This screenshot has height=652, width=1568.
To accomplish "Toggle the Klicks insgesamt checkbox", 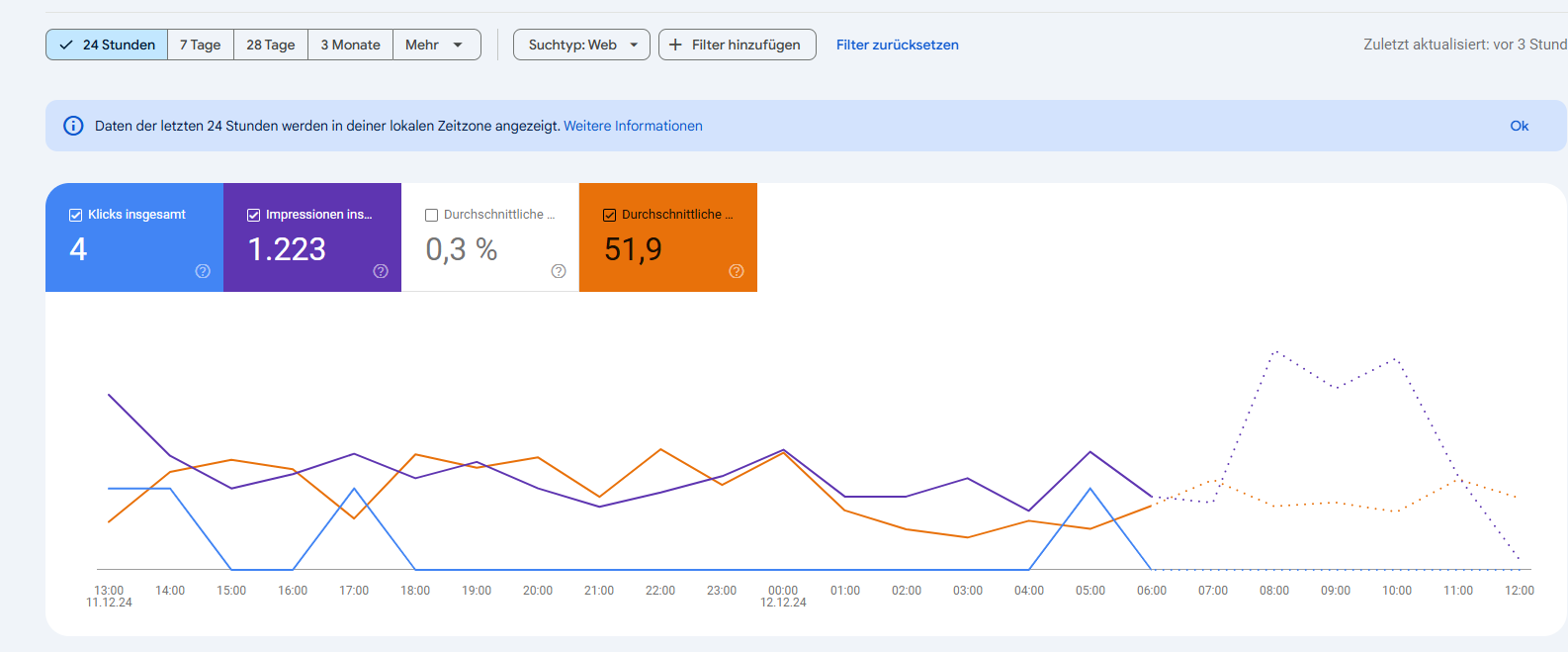I will click(75, 215).
